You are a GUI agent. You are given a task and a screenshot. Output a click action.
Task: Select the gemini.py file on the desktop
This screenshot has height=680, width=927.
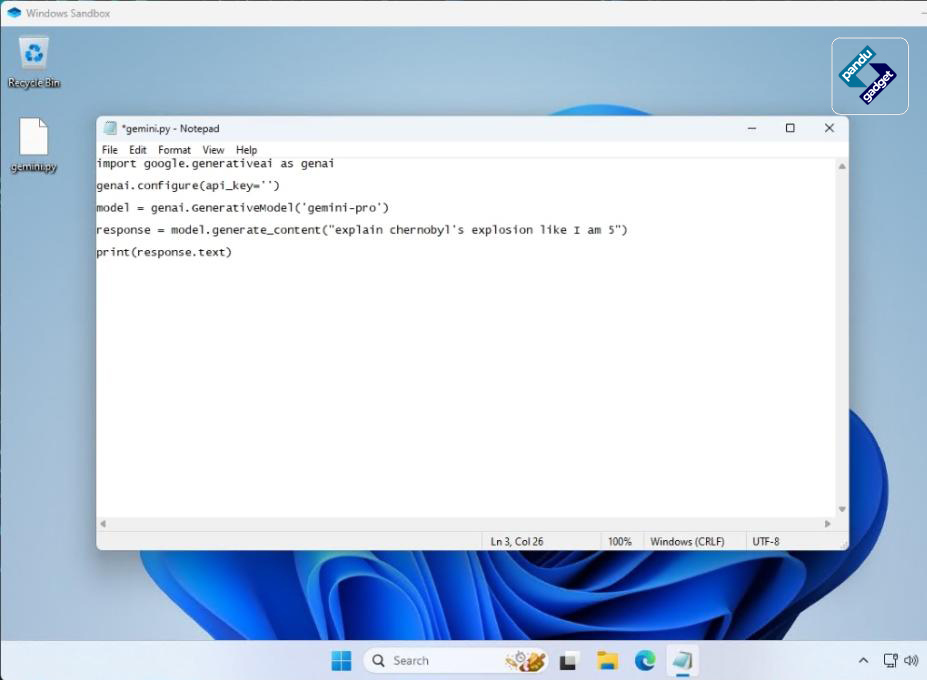[x=34, y=145]
